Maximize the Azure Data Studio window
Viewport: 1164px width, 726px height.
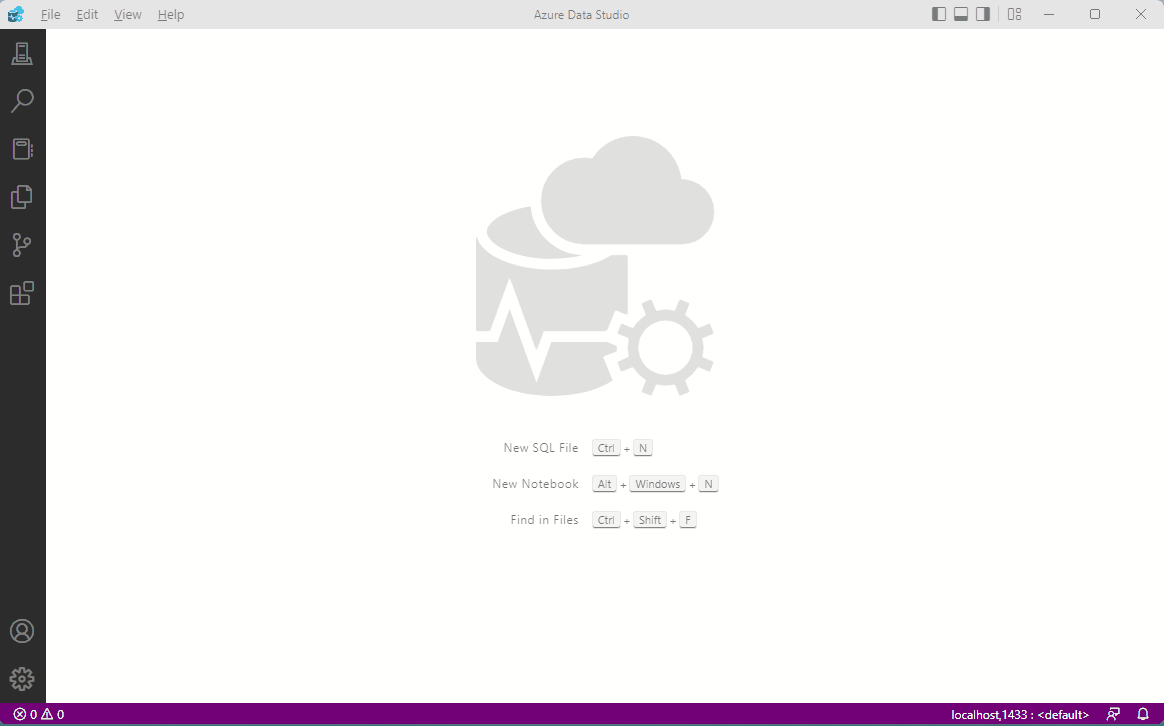click(1095, 14)
